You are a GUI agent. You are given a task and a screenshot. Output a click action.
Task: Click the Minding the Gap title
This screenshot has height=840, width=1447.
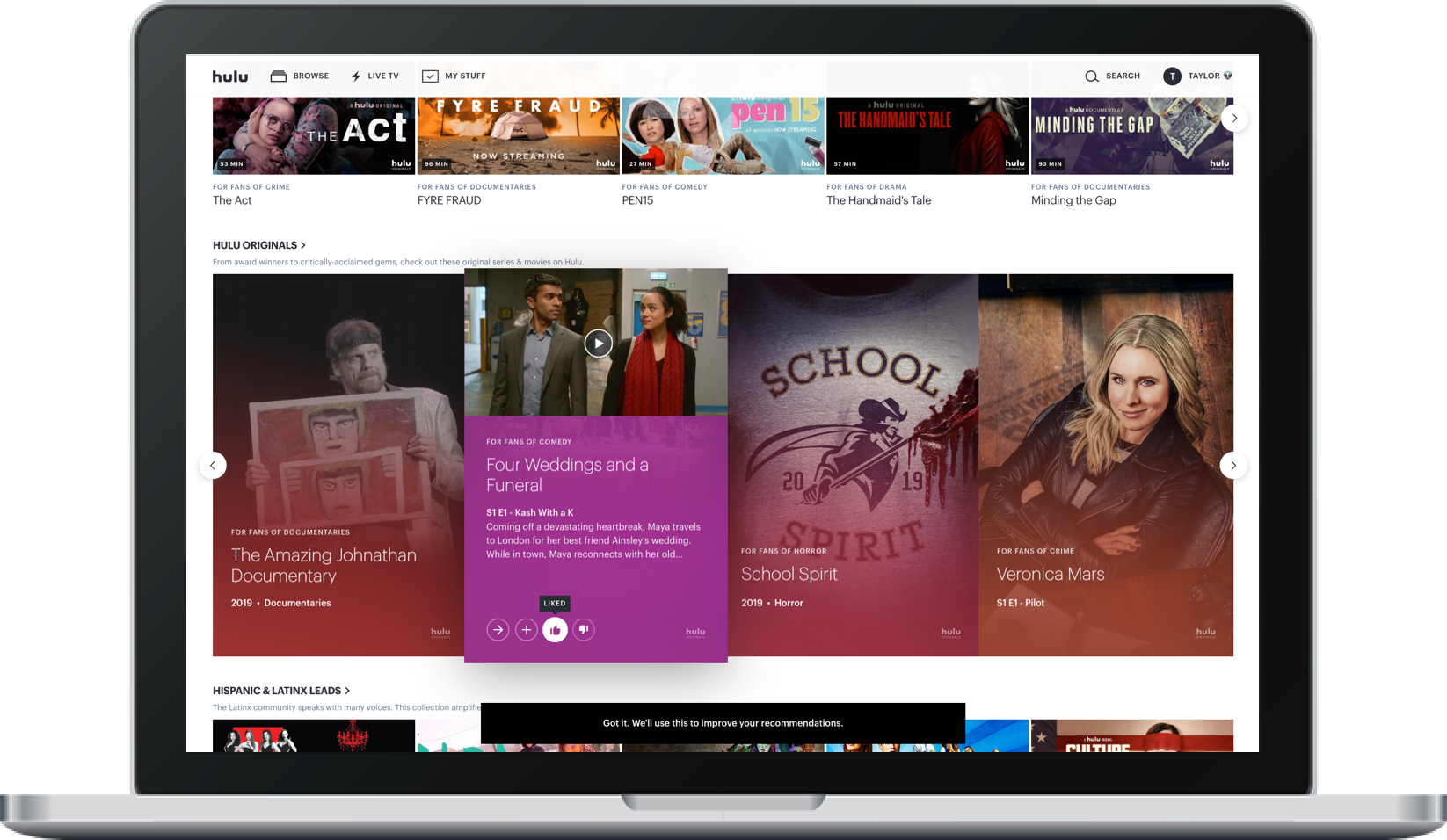pyautogui.click(x=1073, y=200)
